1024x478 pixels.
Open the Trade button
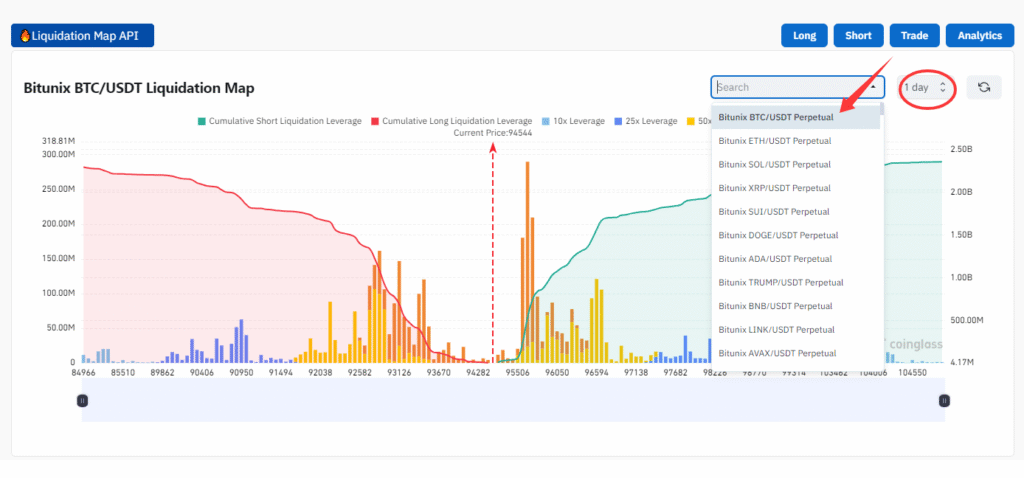click(x=914, y=35)
